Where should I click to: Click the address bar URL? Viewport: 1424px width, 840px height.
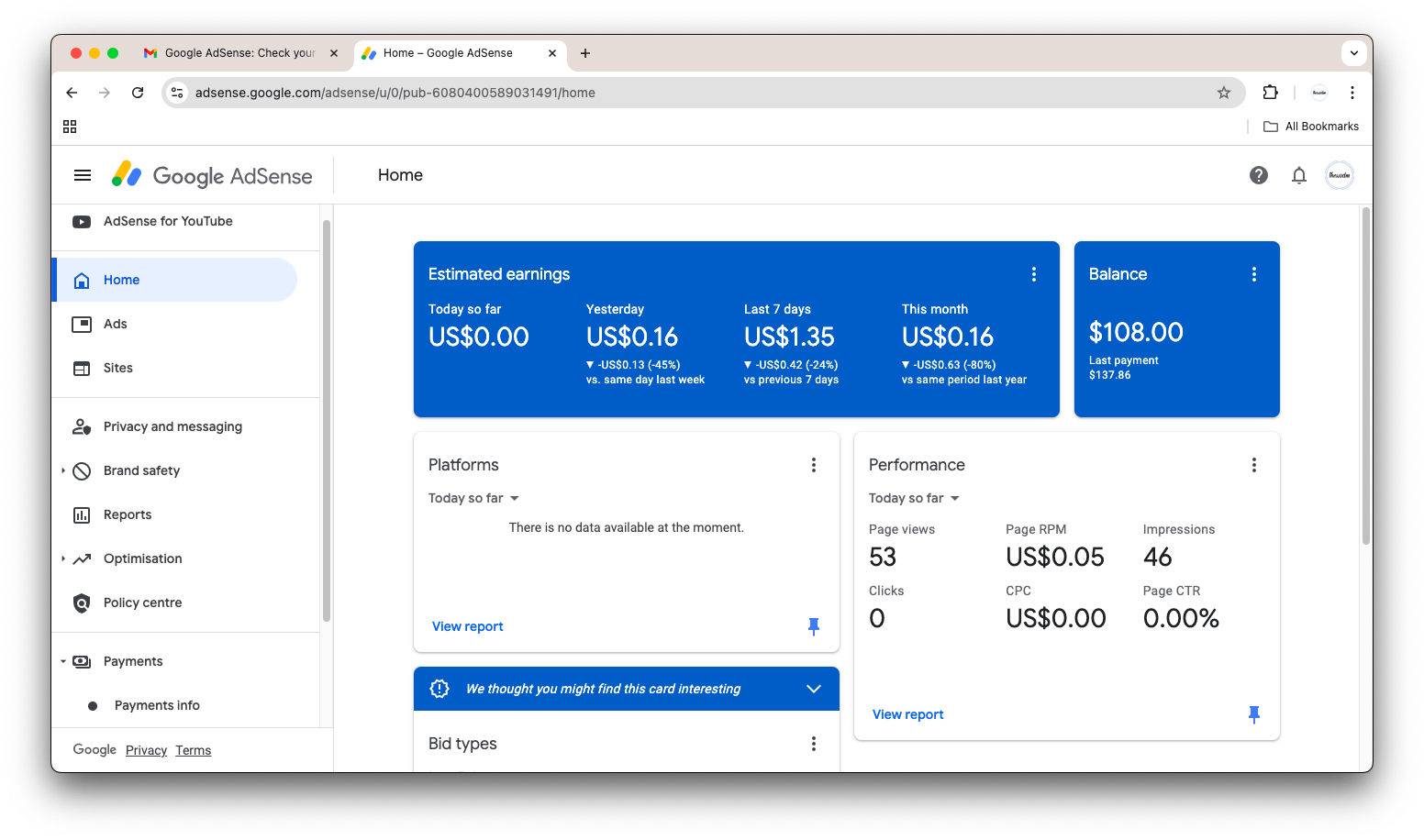(x=395, y=93)
